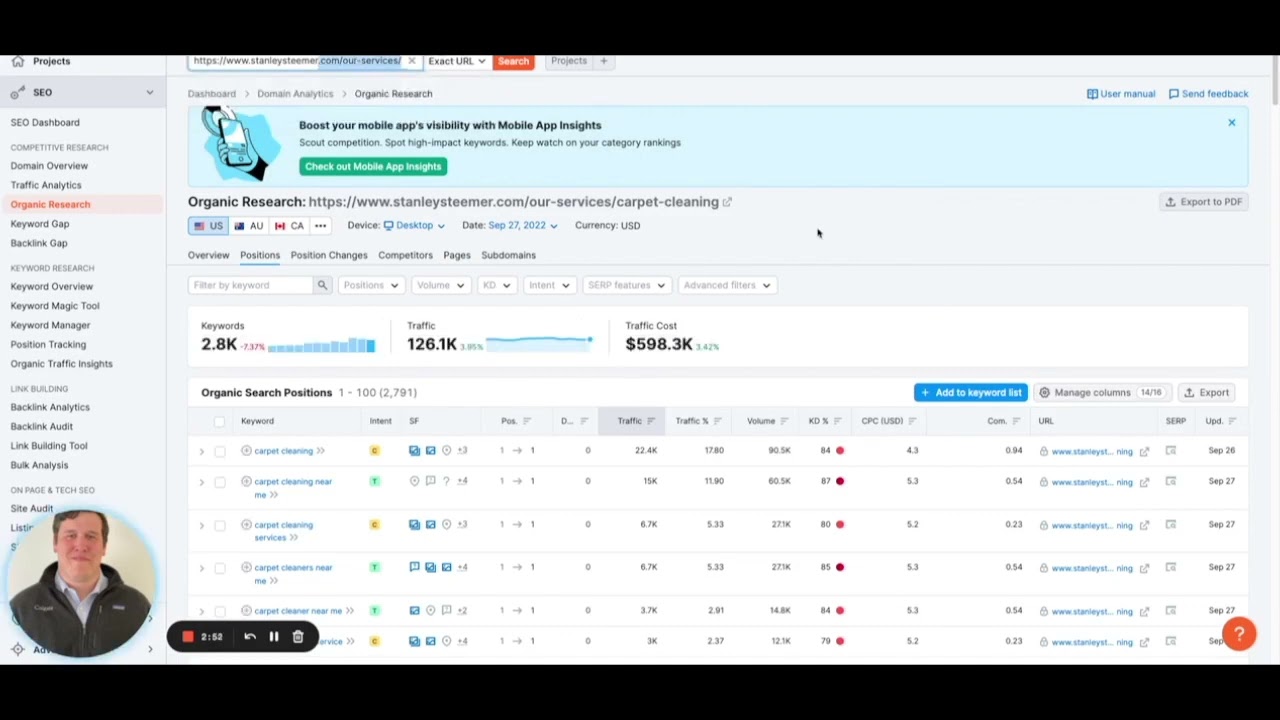Open the Positions filter dropdown
The image size is (1280, 720).
click(x=370, y=285)
